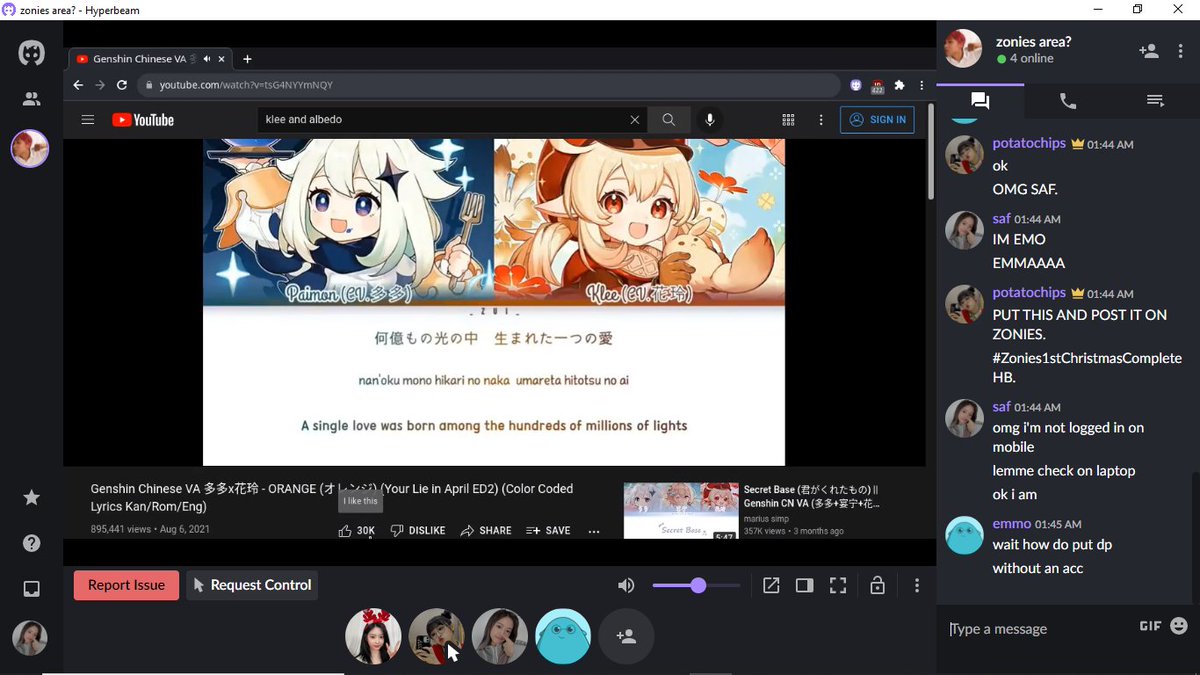Image resolution: width=1200 pixels, height=675 pixels.
Task: Click the zonies area? room avatar in header
Action: click(964, 49)
